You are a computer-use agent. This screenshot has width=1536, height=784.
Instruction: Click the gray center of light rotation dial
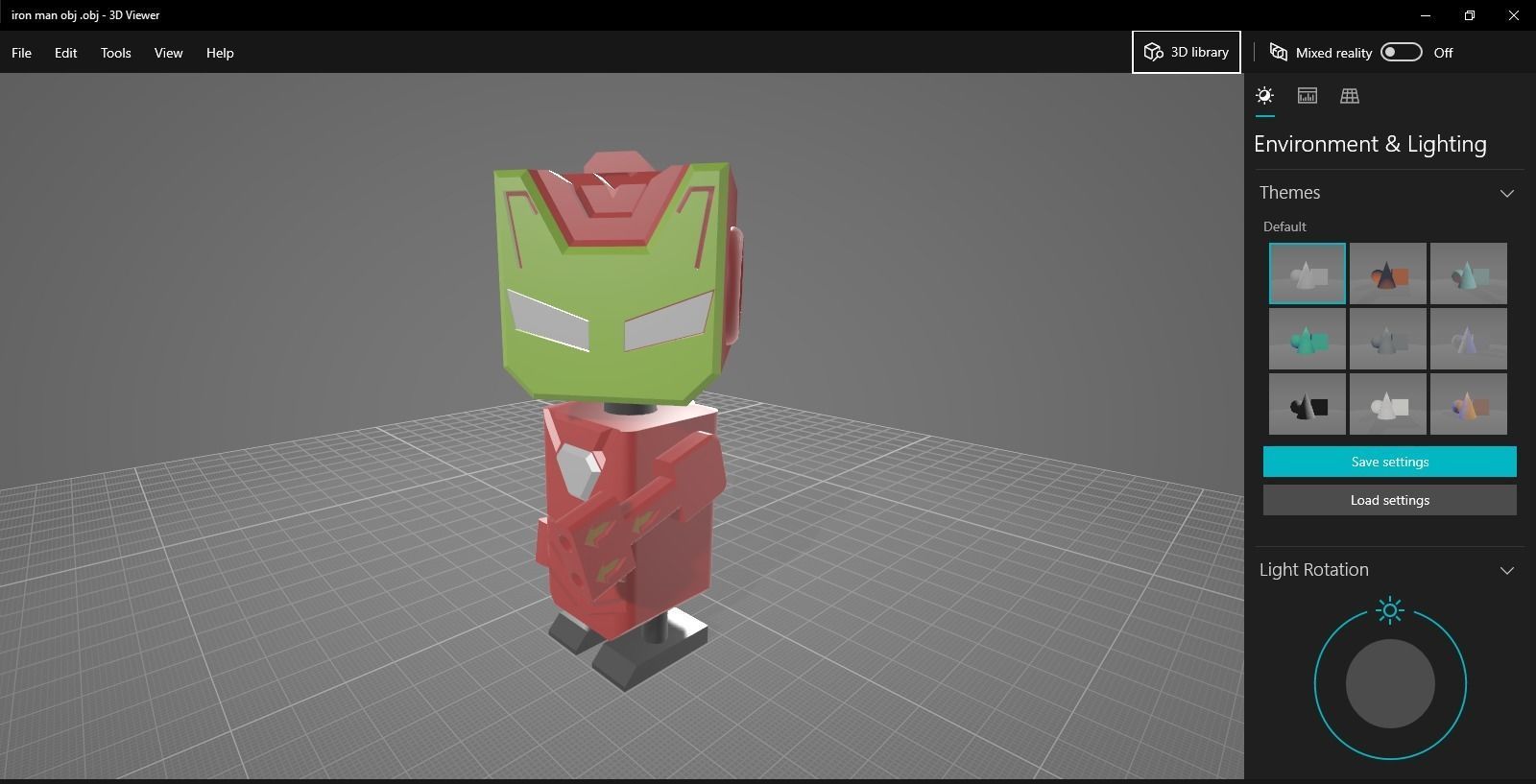tap(1390, 684)
